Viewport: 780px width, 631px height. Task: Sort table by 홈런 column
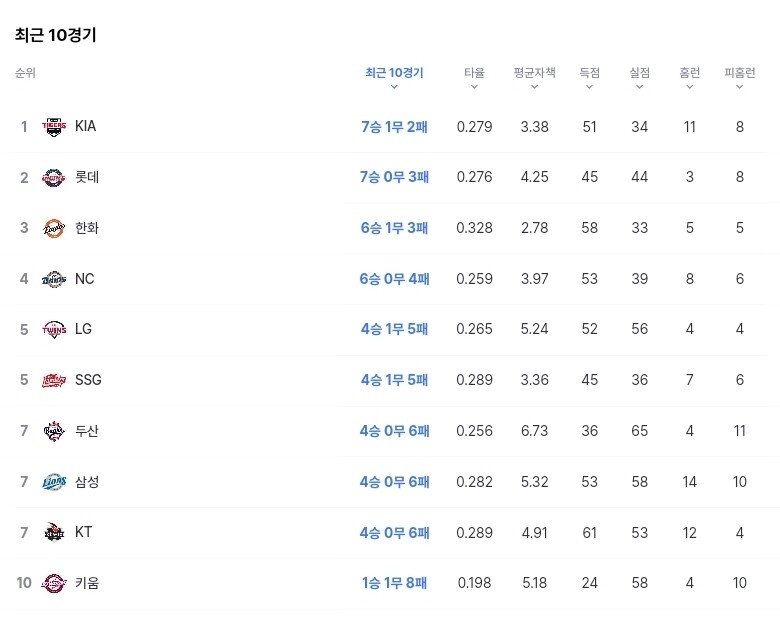pyautogui.click(x=690, y=74)
